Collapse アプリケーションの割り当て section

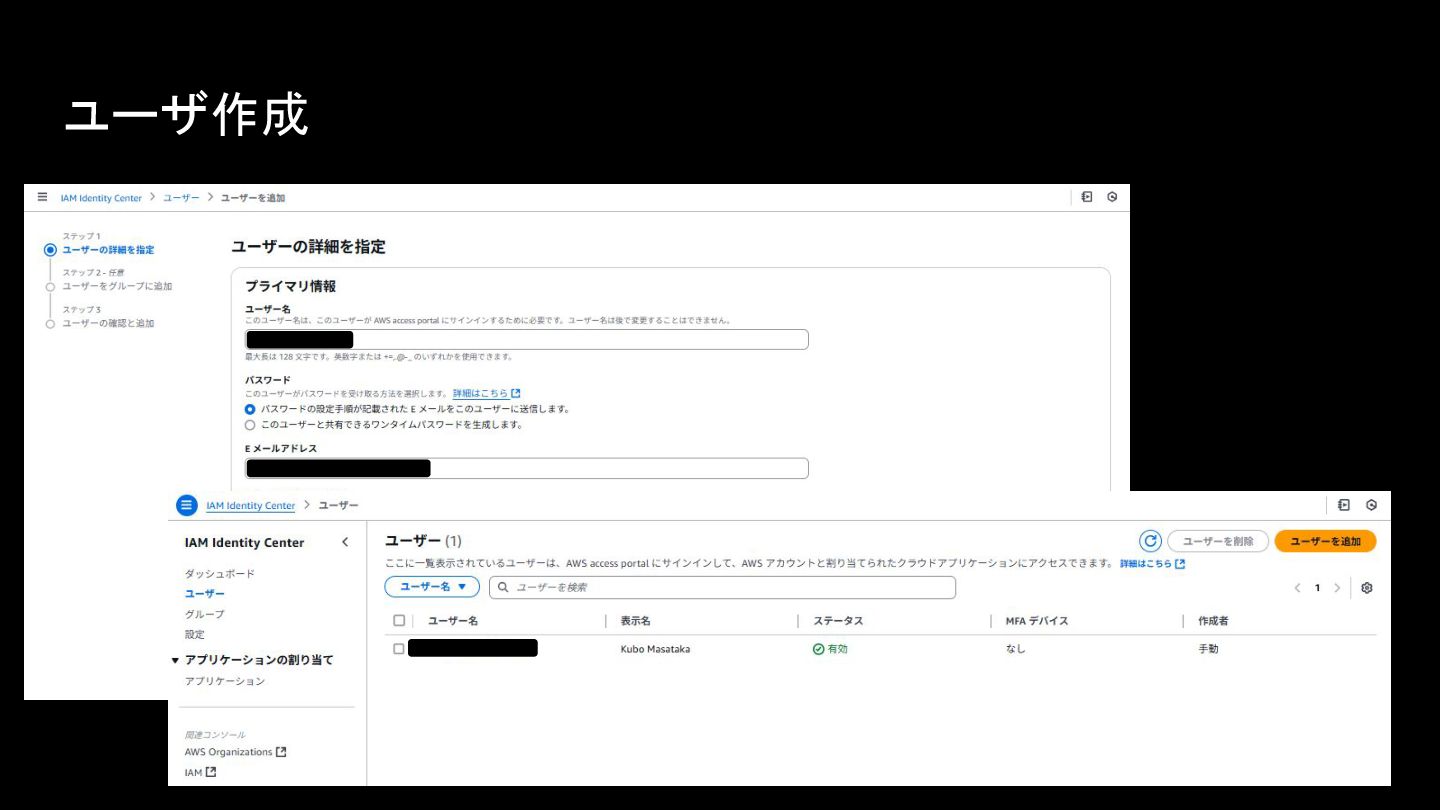176,660
